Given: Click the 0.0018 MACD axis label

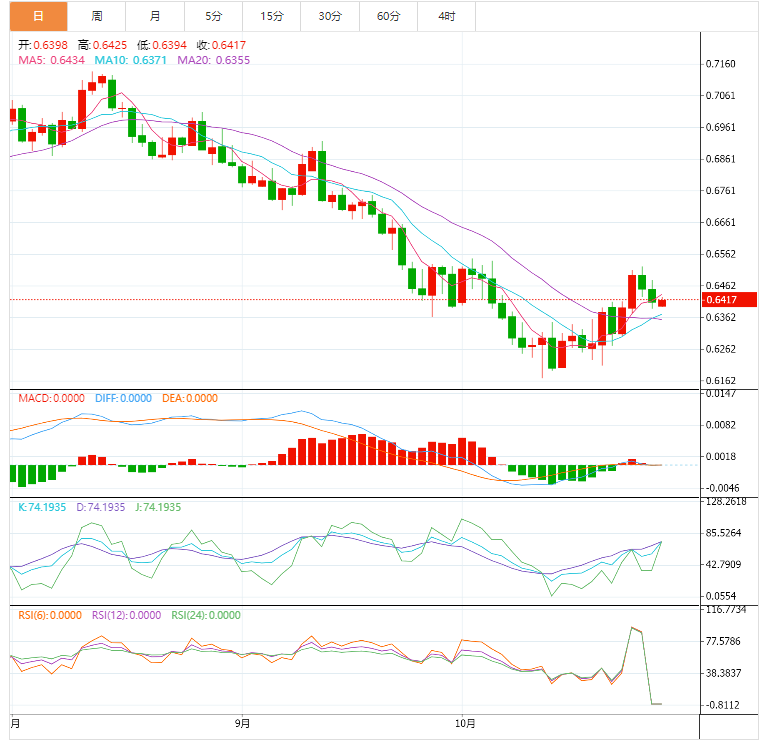Looking at the screenshot, I should pos(720,456).
